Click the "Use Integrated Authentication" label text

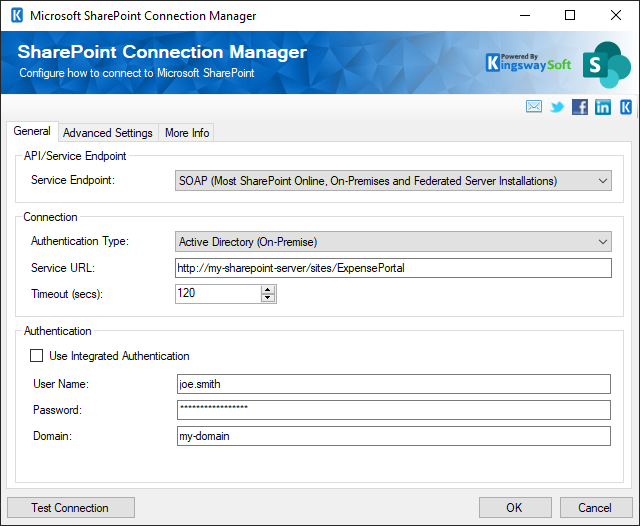pyautogui.click(x=119, y=356)
